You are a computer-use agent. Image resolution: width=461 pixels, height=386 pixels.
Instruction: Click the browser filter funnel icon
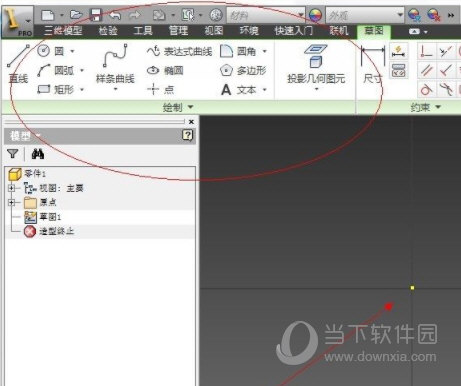pyautogui.click(x=13, y=154)
